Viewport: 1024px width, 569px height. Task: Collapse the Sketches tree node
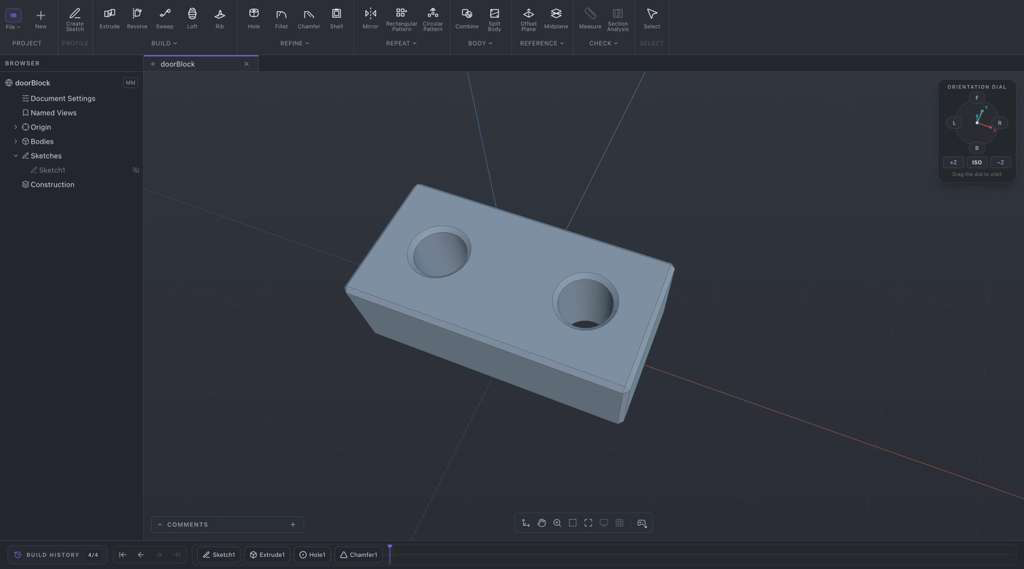point(16,156)
